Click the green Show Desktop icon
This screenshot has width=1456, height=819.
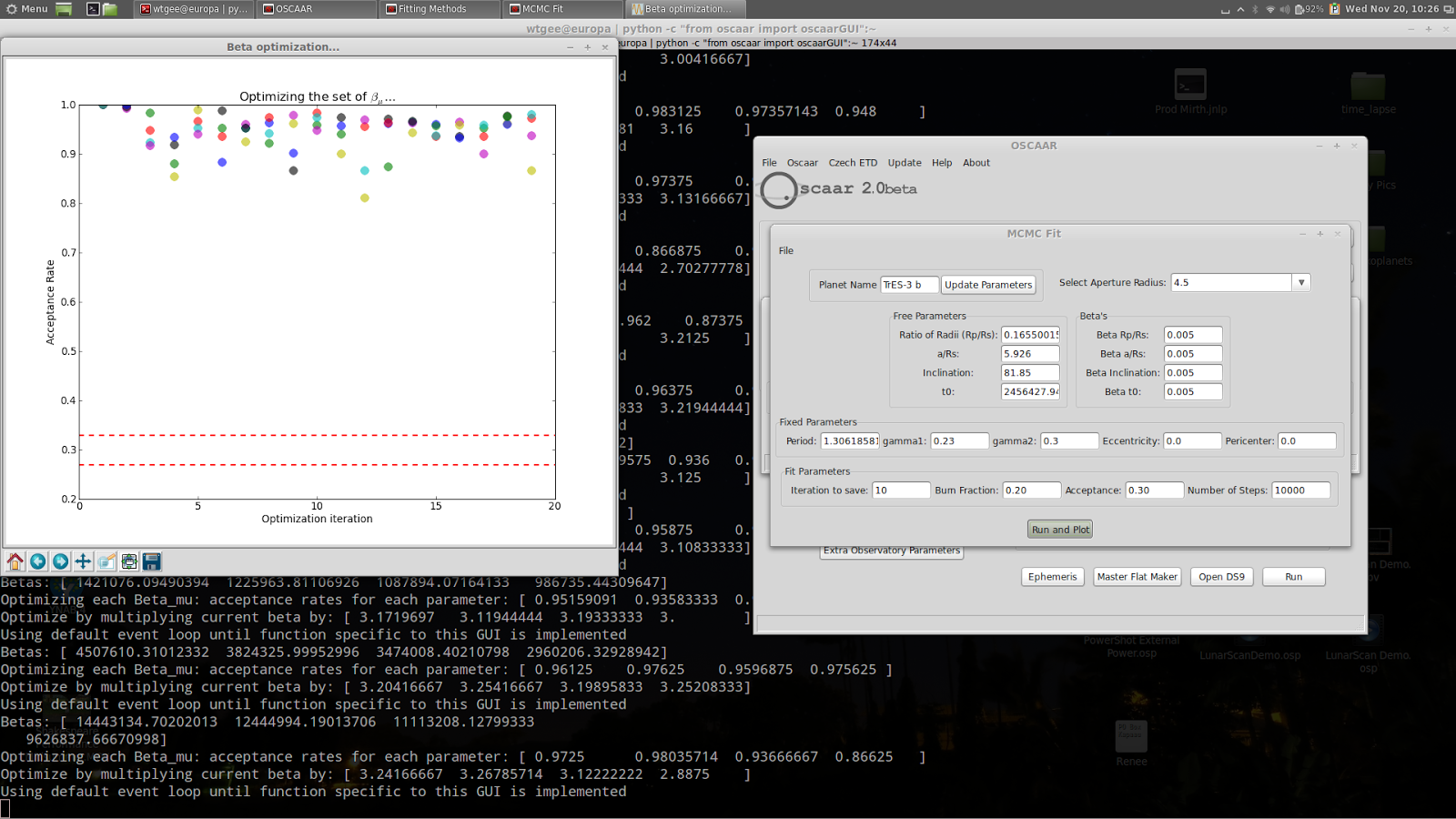tap(64, 9)
